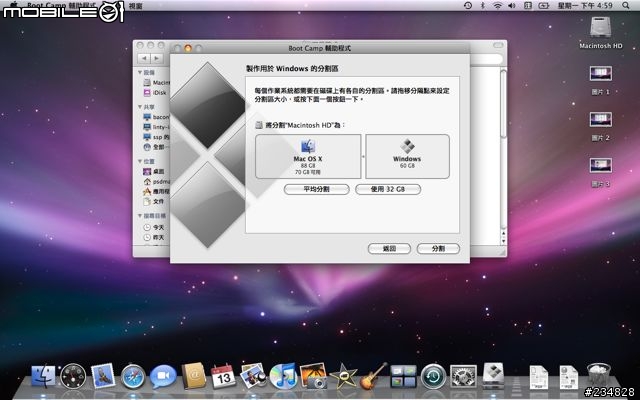Click Boot Camp Assistant Dock icon
This screenshot has width=640, height=400.
click(x=493, y=376)
